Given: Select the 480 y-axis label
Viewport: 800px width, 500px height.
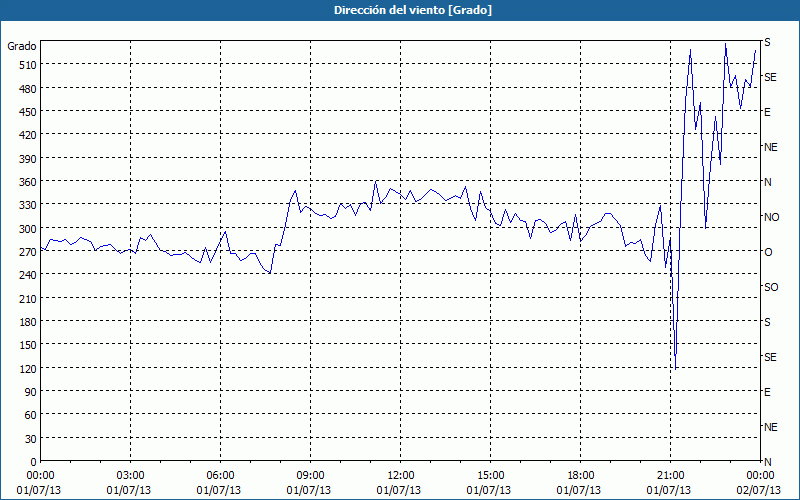Looking at the screenshot, I should [29, 88].
